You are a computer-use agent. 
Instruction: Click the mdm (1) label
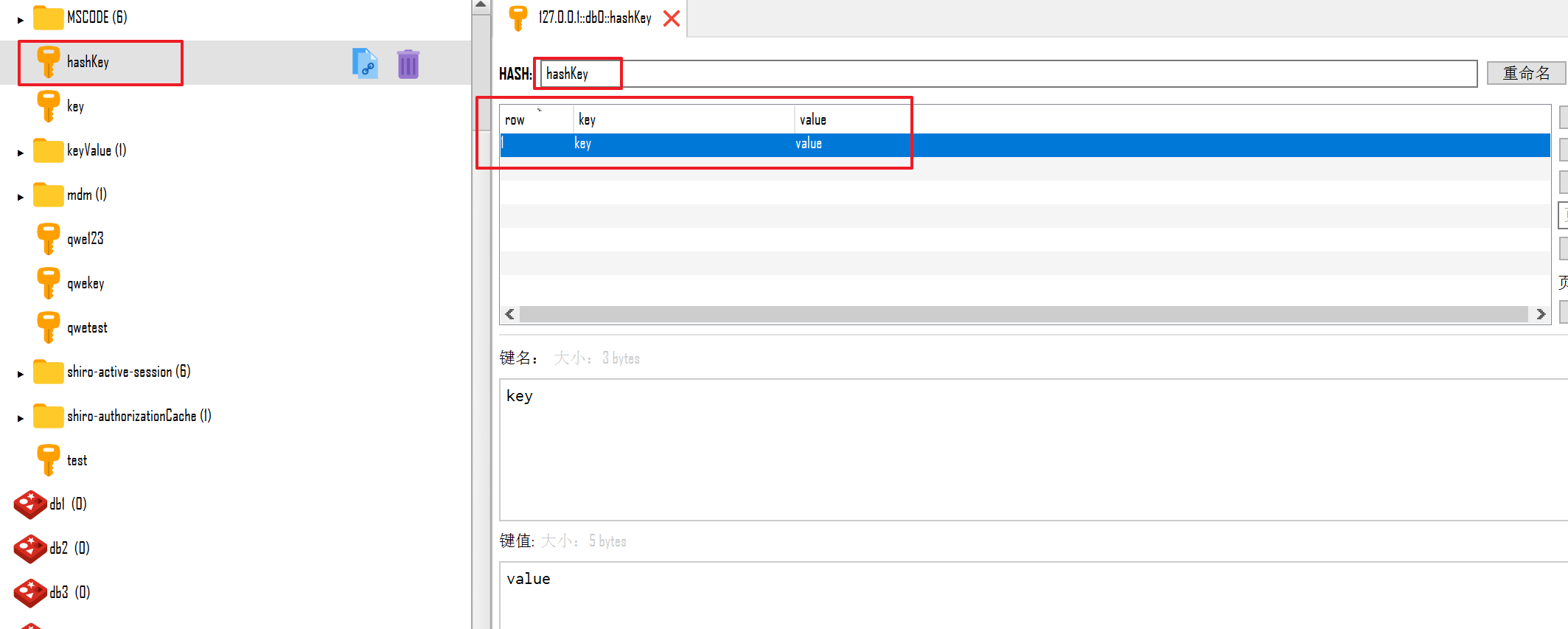(87, 195)
